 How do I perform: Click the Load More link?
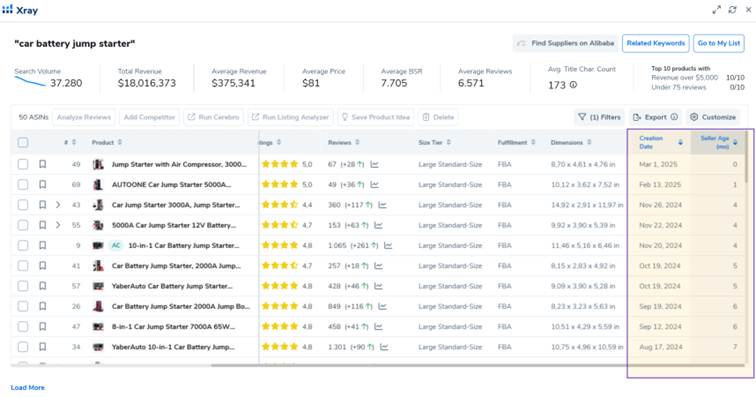point(27,387)
